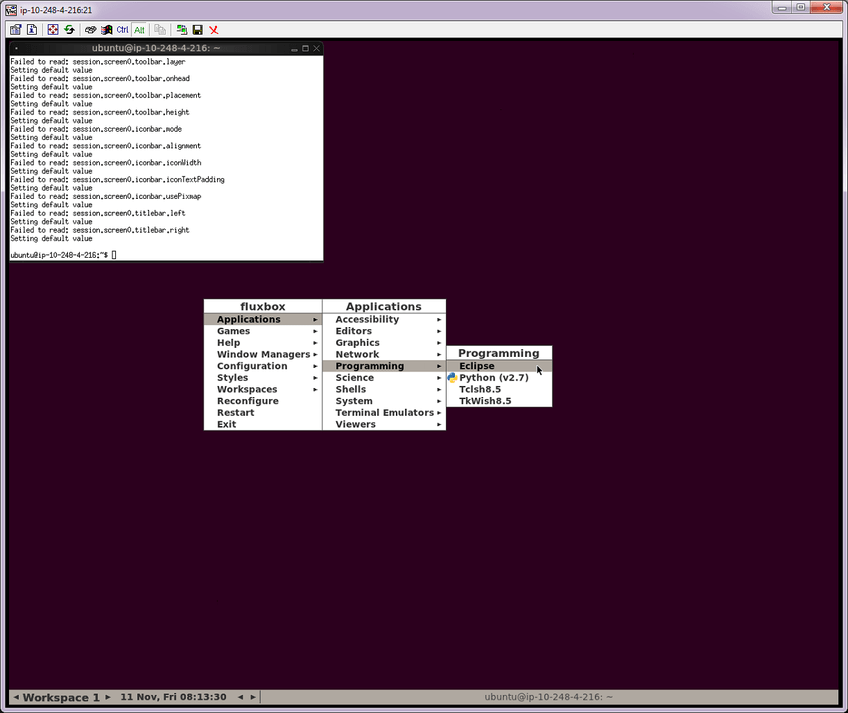
Task: Launch Eclipse from the Programming menu
Action: [x=476, y=365]
